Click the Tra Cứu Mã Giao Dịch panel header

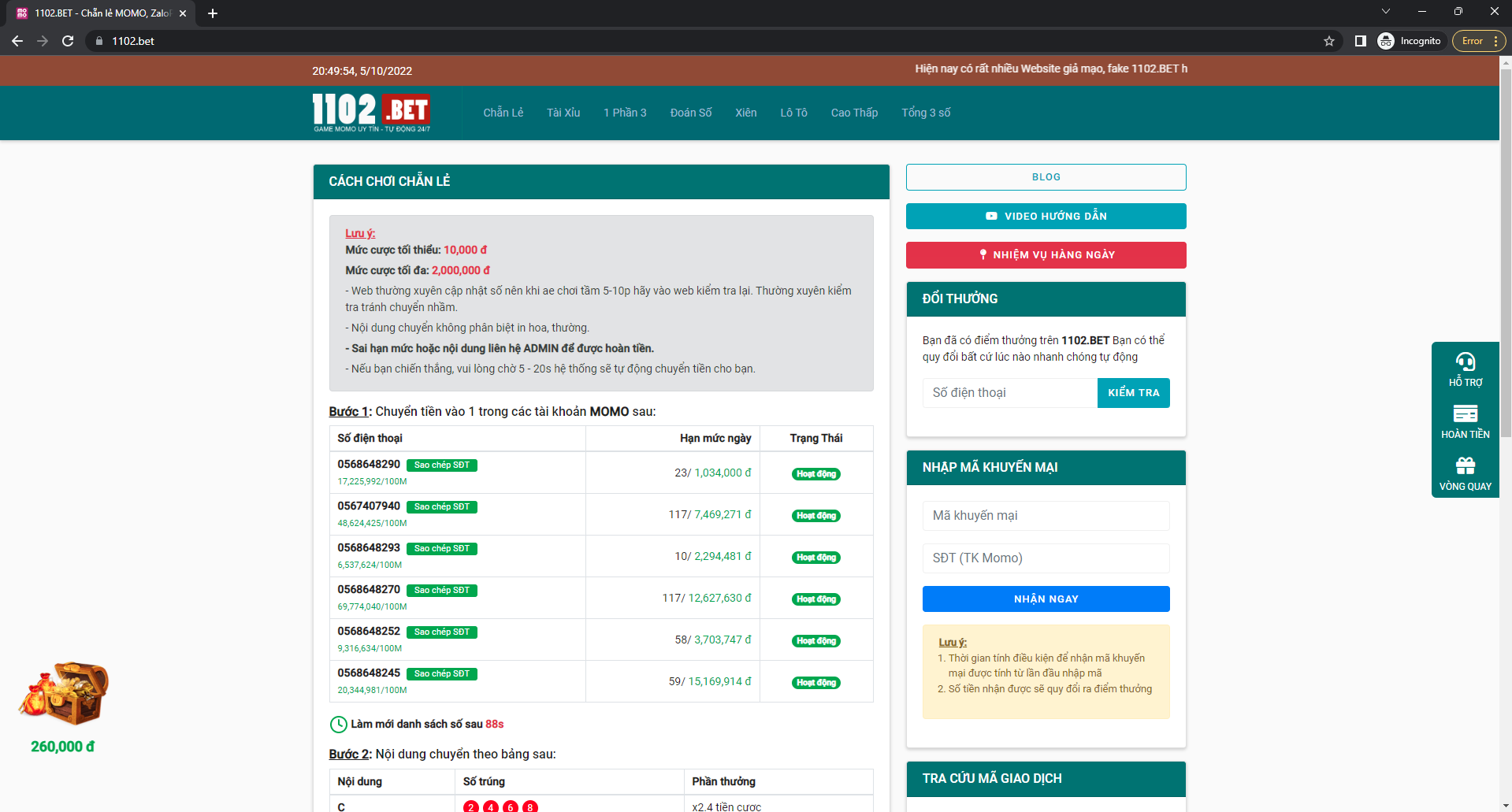click(x=1046, y=778)
